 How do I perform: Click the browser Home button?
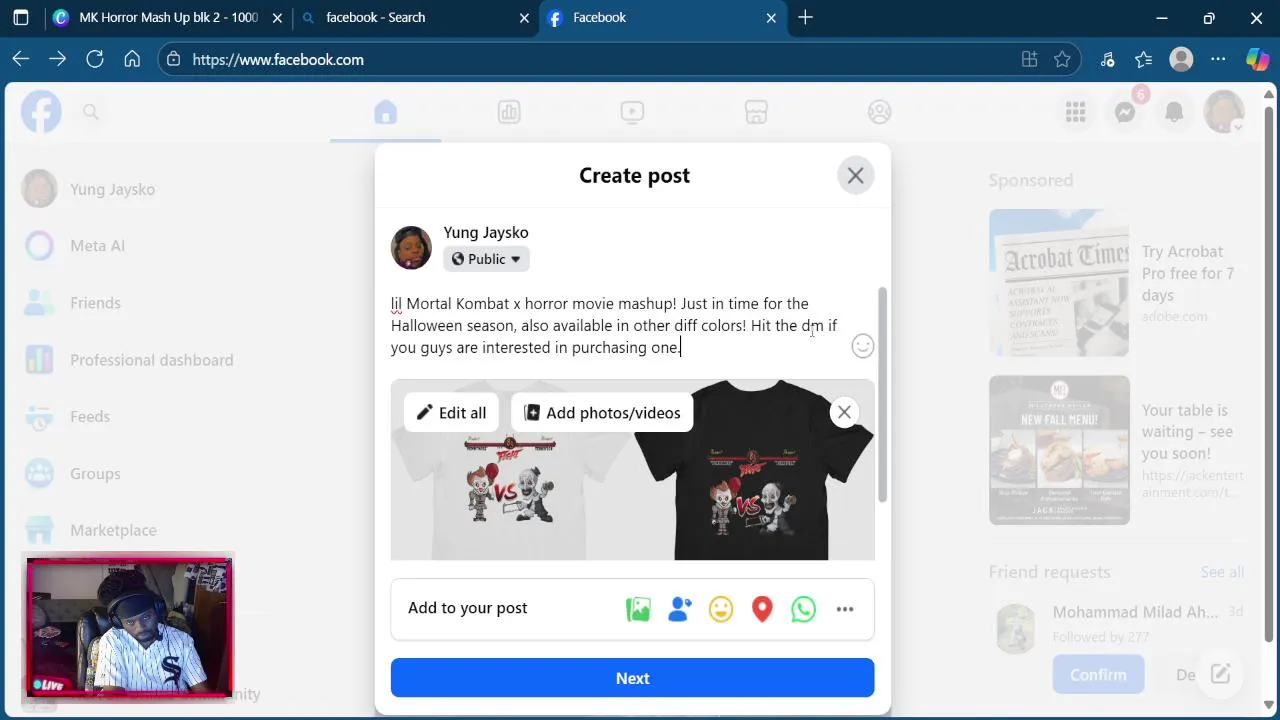pyautogui.click(x=132, y=60)
